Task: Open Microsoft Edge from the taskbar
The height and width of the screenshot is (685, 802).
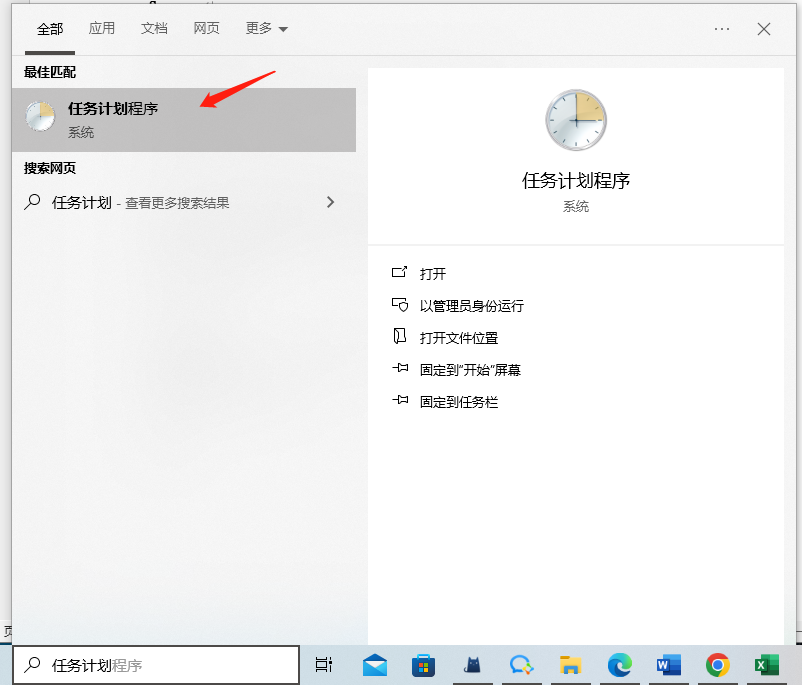Action: (620, 664)
